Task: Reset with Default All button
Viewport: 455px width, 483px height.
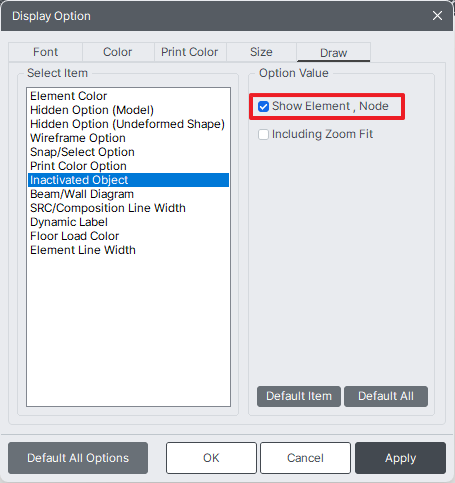Action: click(x=386, y=396)
